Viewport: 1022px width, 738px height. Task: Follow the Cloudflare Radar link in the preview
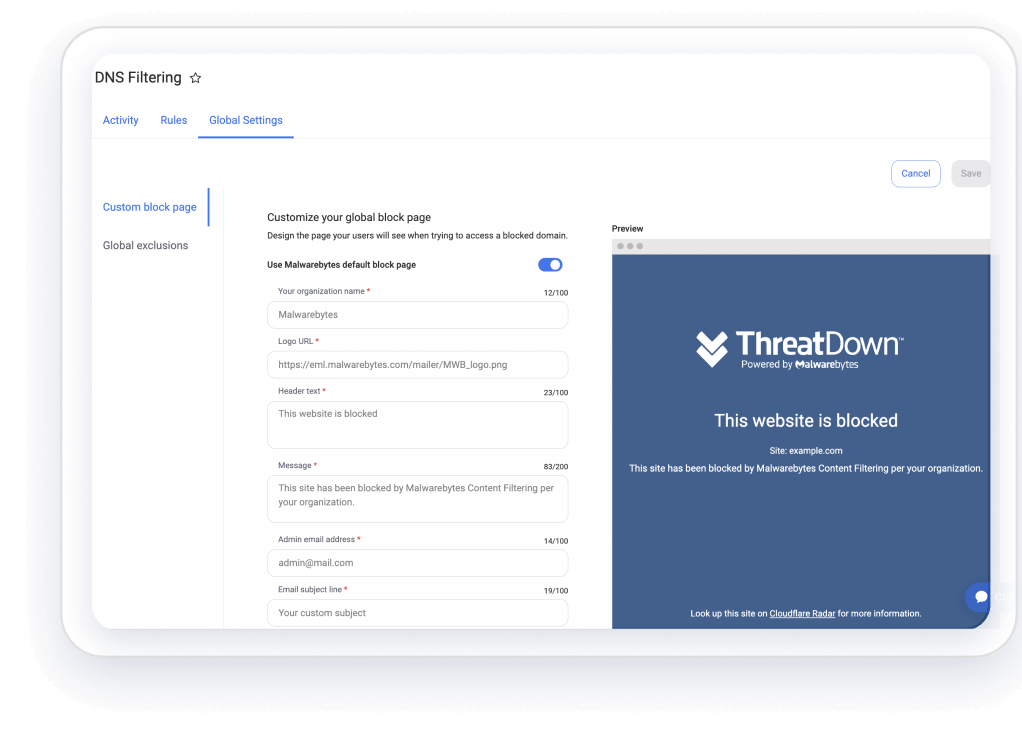(x=802, y=613)
